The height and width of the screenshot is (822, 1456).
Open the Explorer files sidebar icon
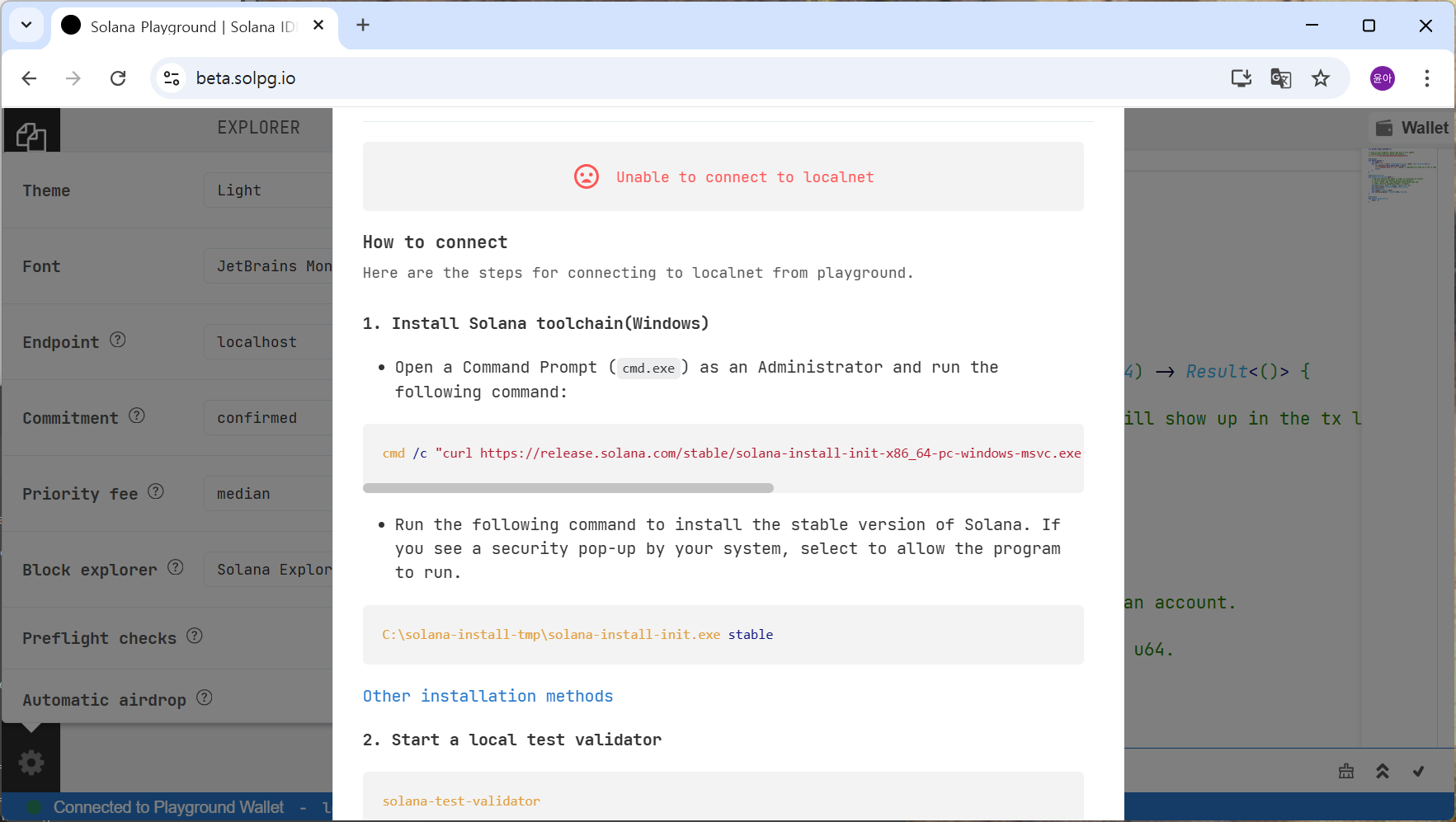(x=31, y=135)
